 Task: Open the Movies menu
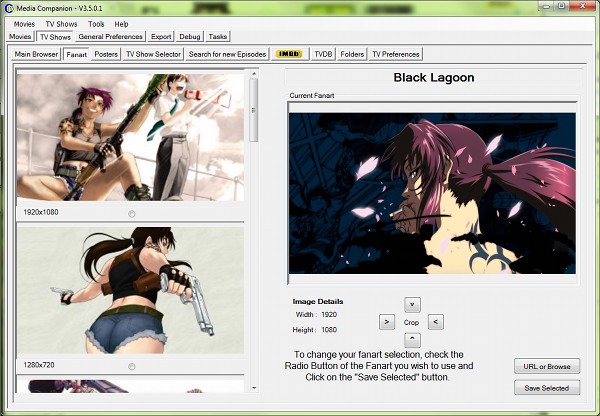pos(24,24)
